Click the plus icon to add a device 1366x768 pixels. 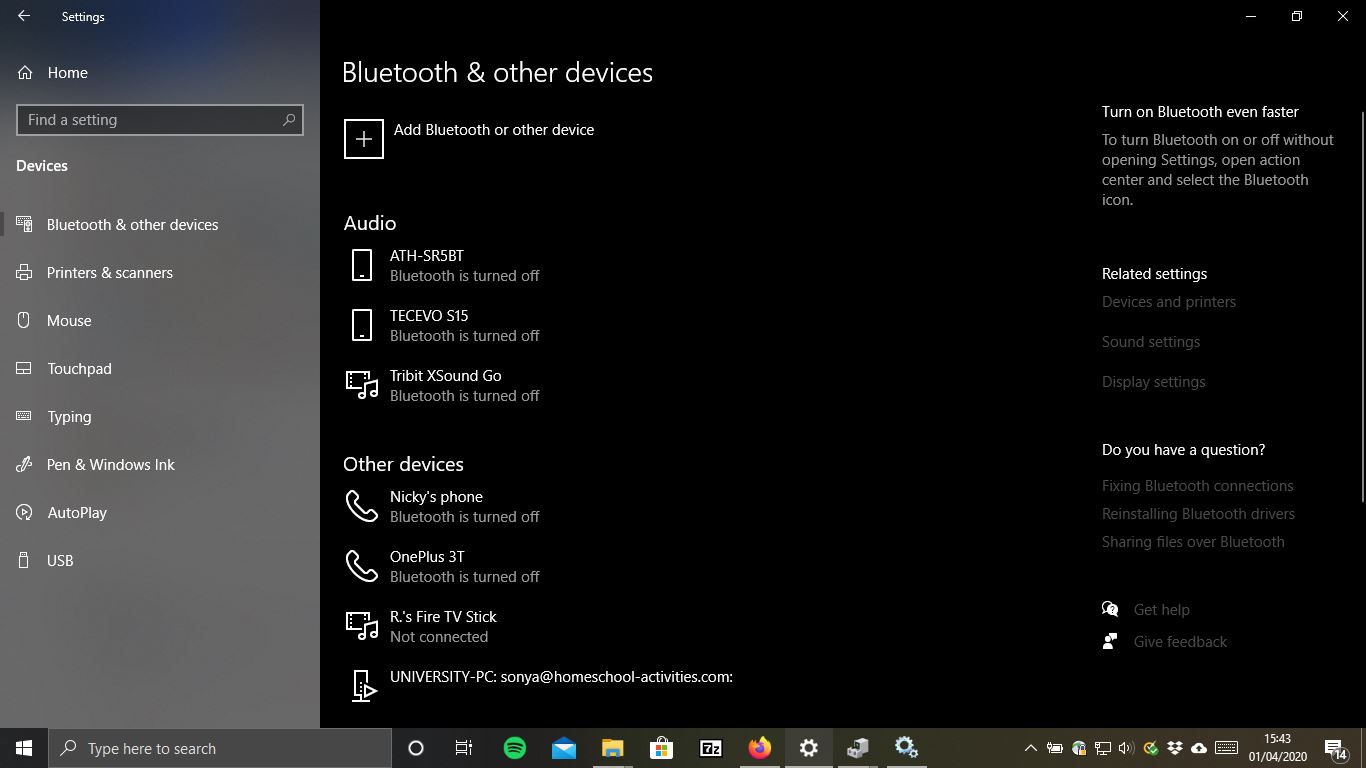click(x=364, y=139)
